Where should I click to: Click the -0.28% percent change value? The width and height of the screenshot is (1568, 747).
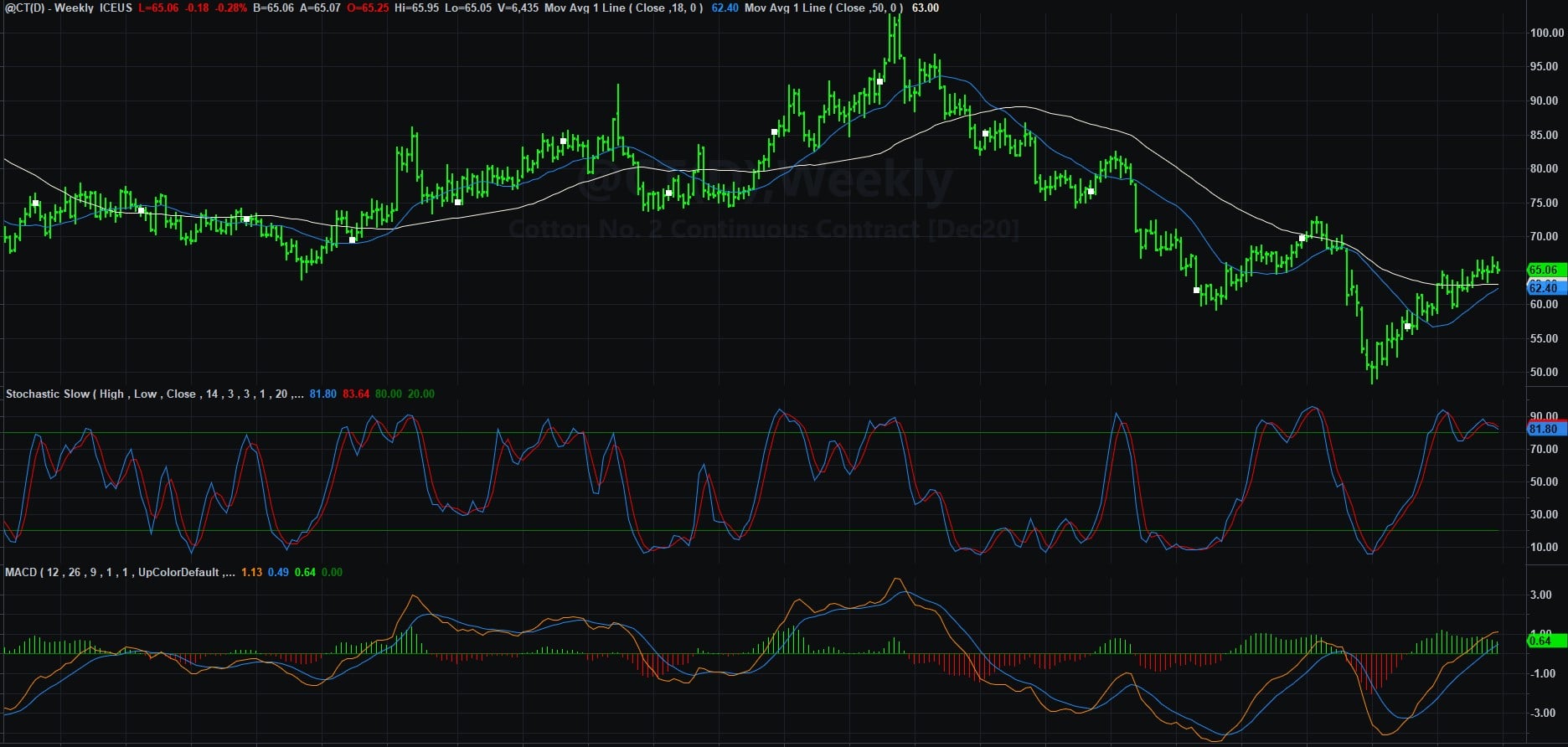pyautogui.click(x=231, y=8)
